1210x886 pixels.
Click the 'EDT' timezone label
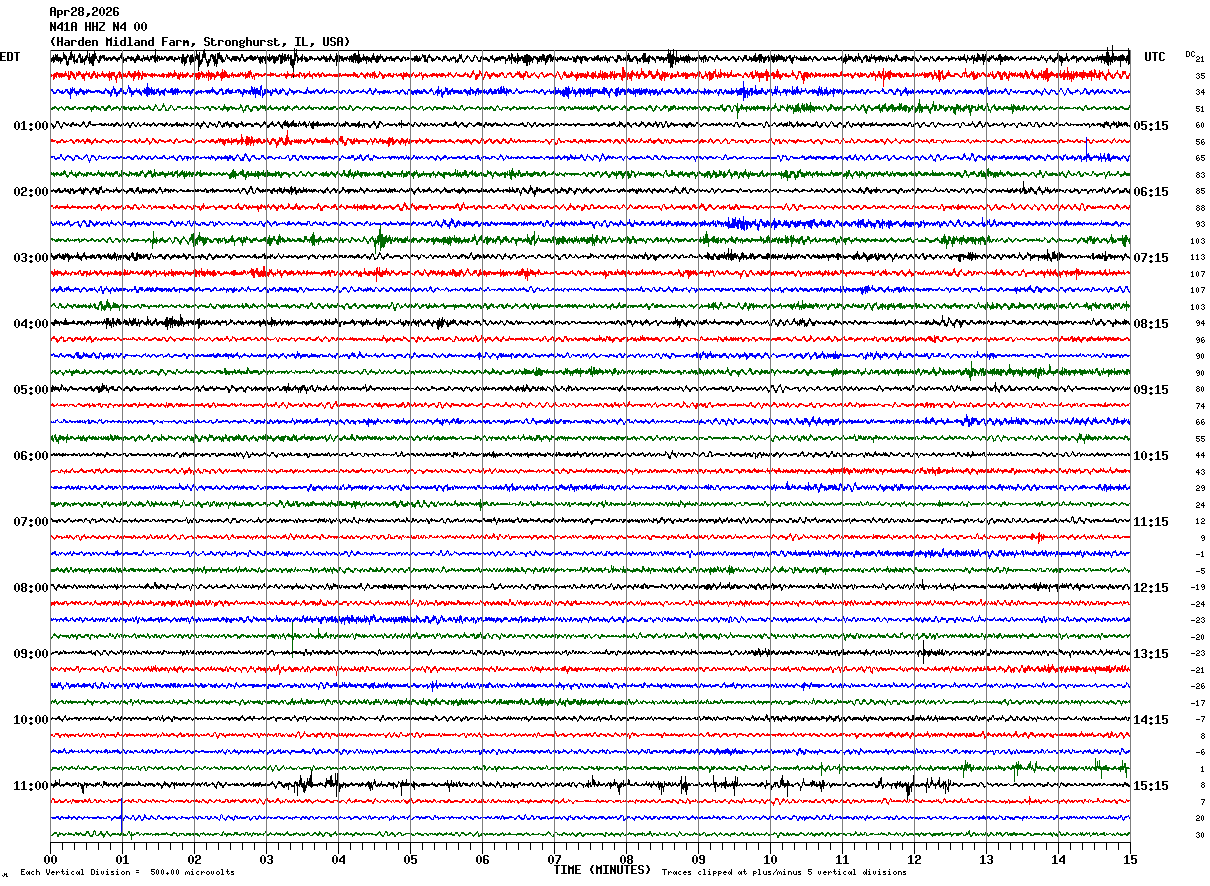(x=10, y=57)
